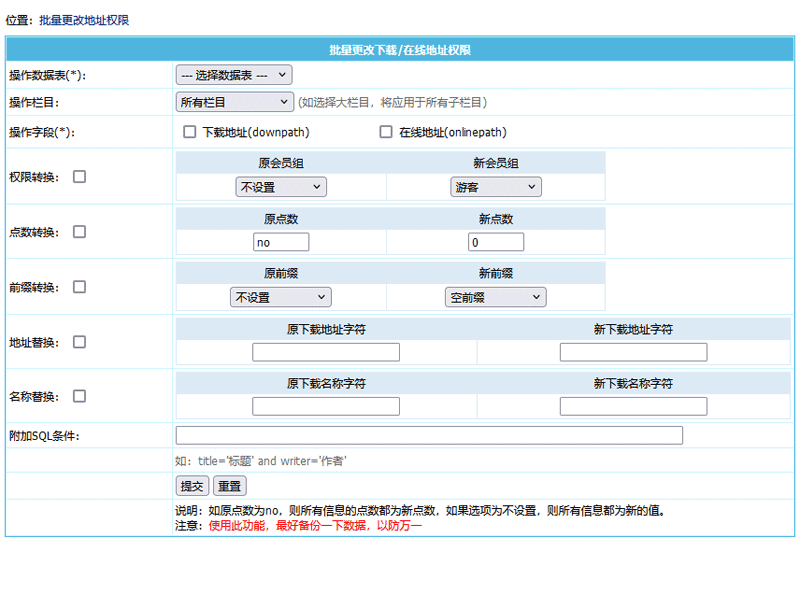Enable the 点数转换 checkbox
Viewport: 800px width, 609px height.
tap(80, 232)
